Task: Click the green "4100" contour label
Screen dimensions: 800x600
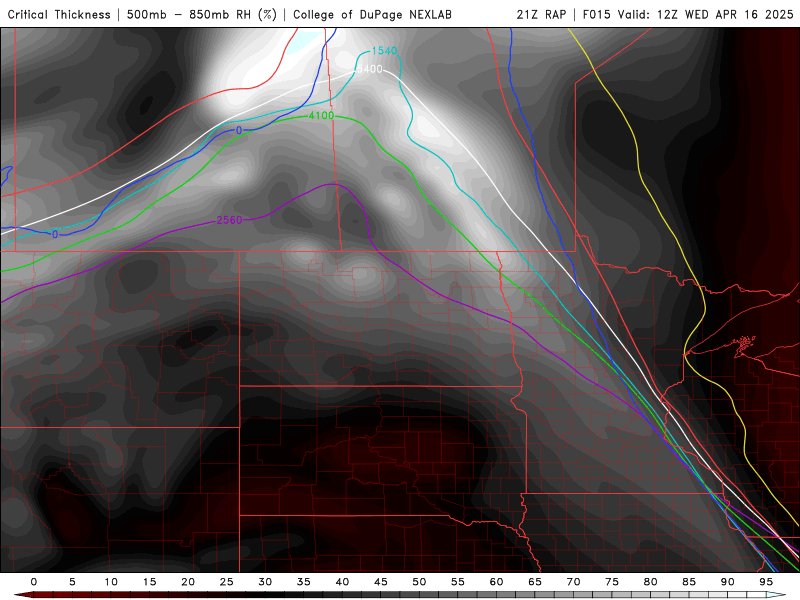Action: 321,116
